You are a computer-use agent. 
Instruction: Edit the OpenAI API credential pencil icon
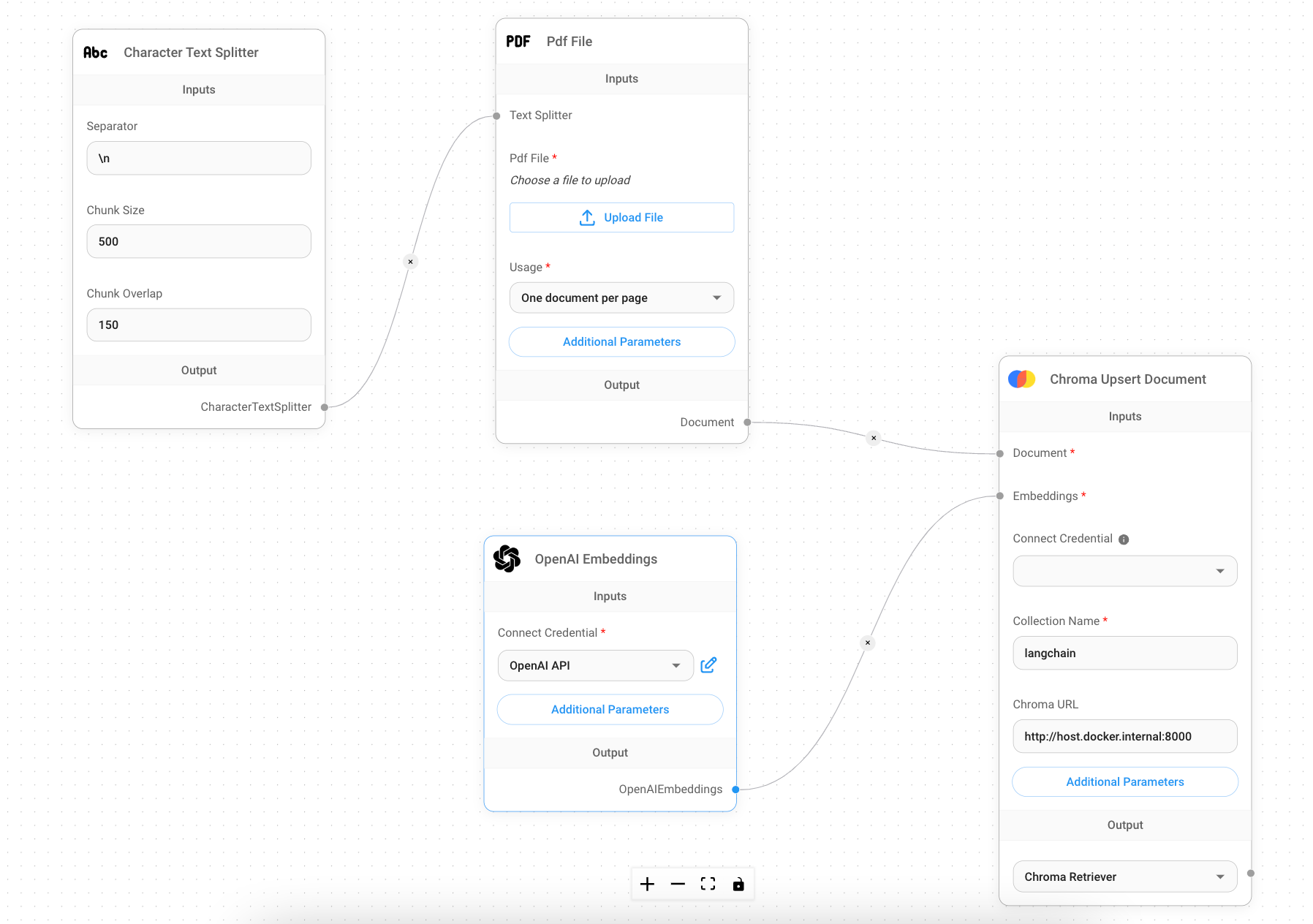tap(708, 665)
